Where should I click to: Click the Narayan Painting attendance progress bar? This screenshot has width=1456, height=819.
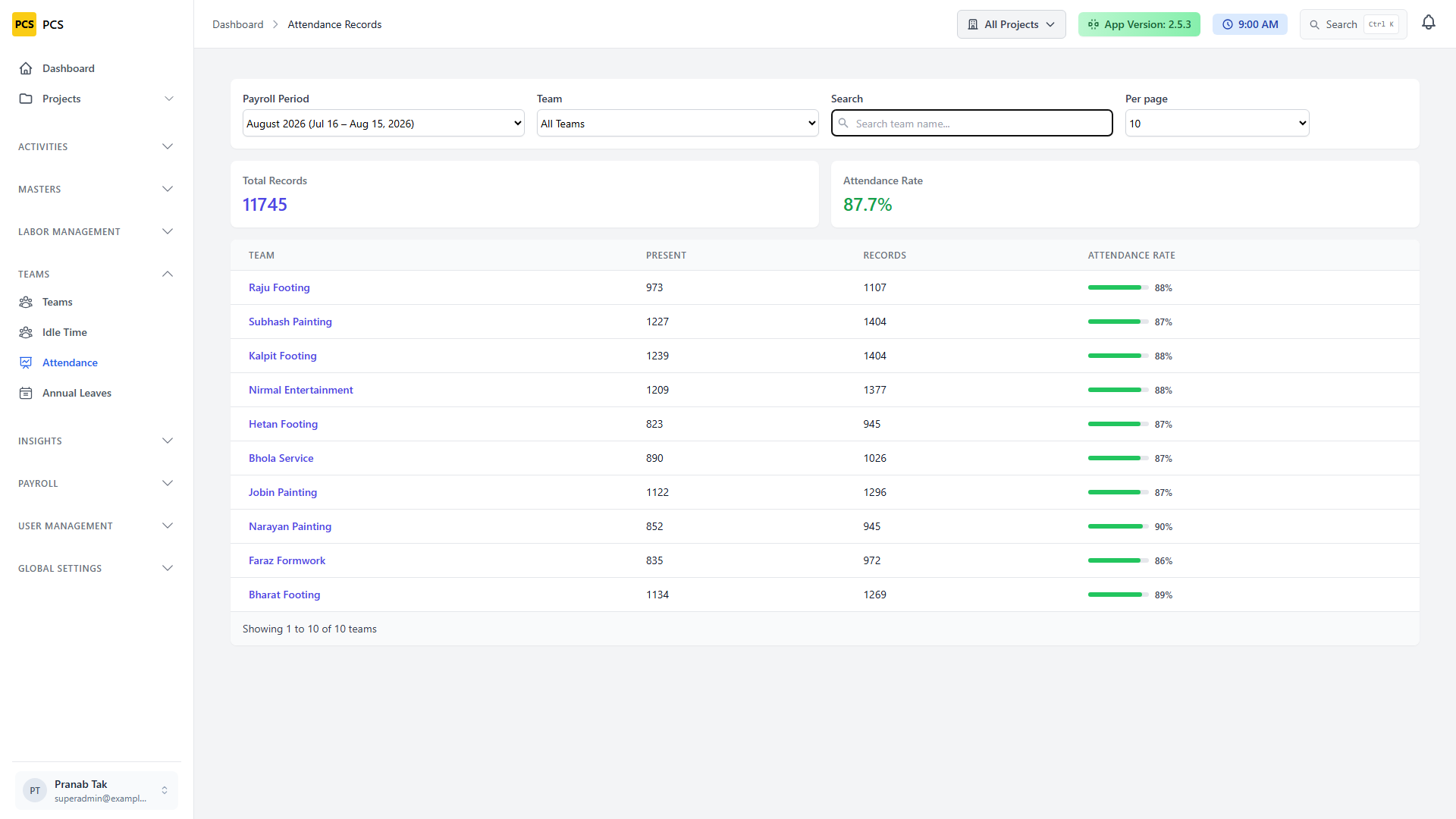(1118, 526)
